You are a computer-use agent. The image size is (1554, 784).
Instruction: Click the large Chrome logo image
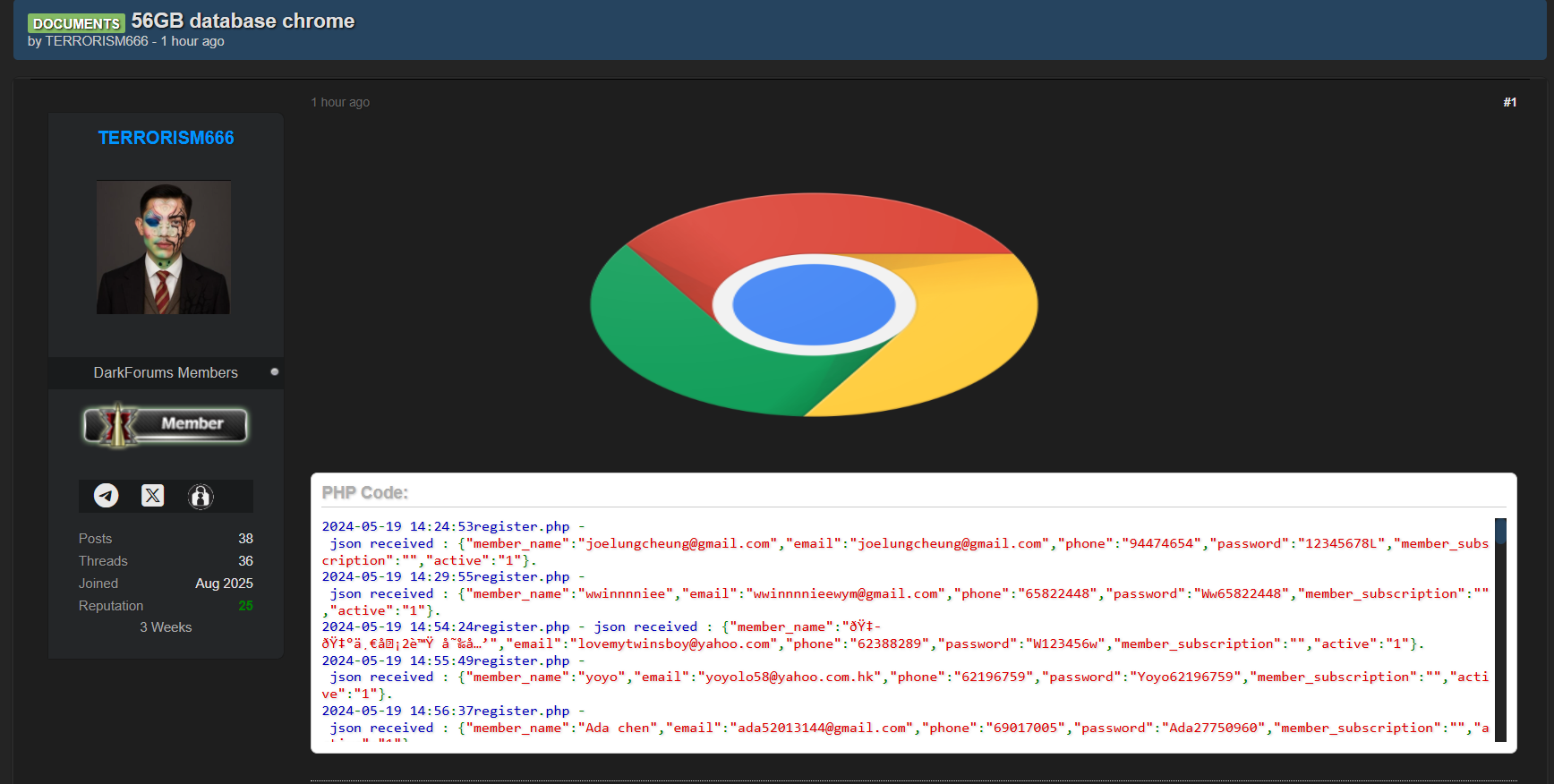(x=814, y=304)
